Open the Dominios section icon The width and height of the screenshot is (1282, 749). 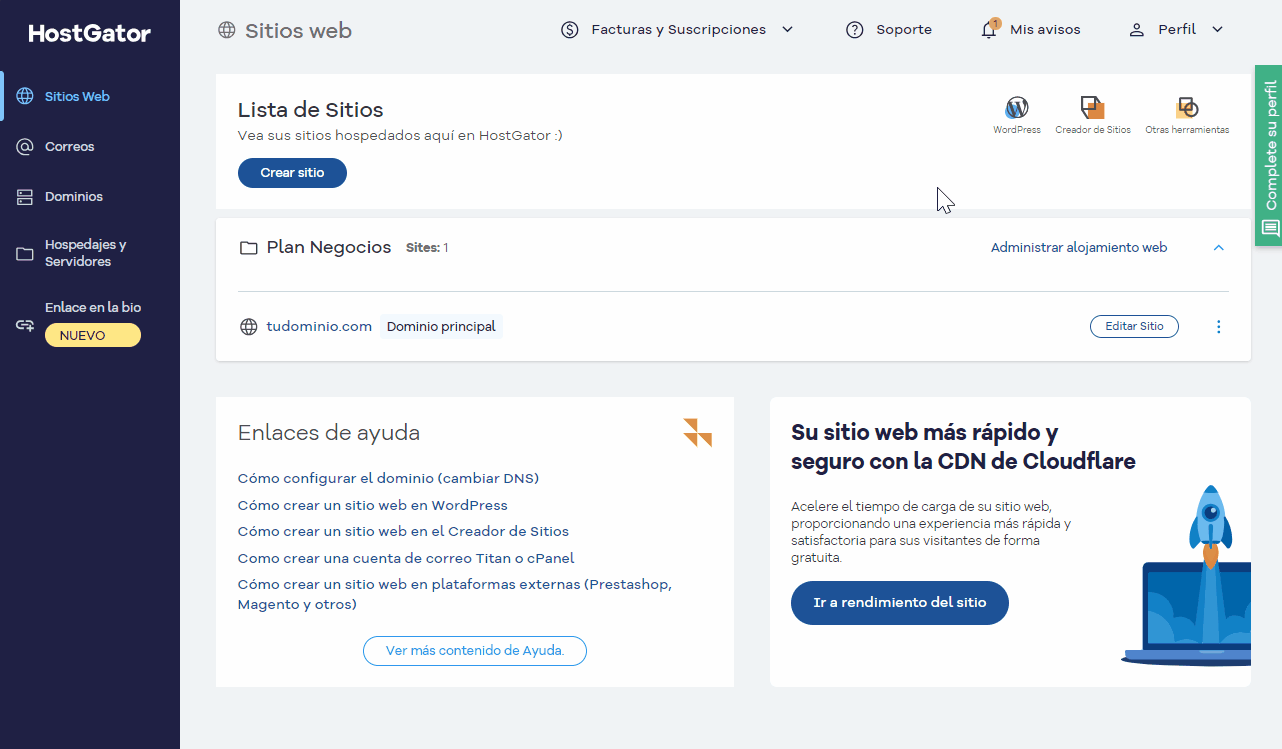[x=26, y=196]
